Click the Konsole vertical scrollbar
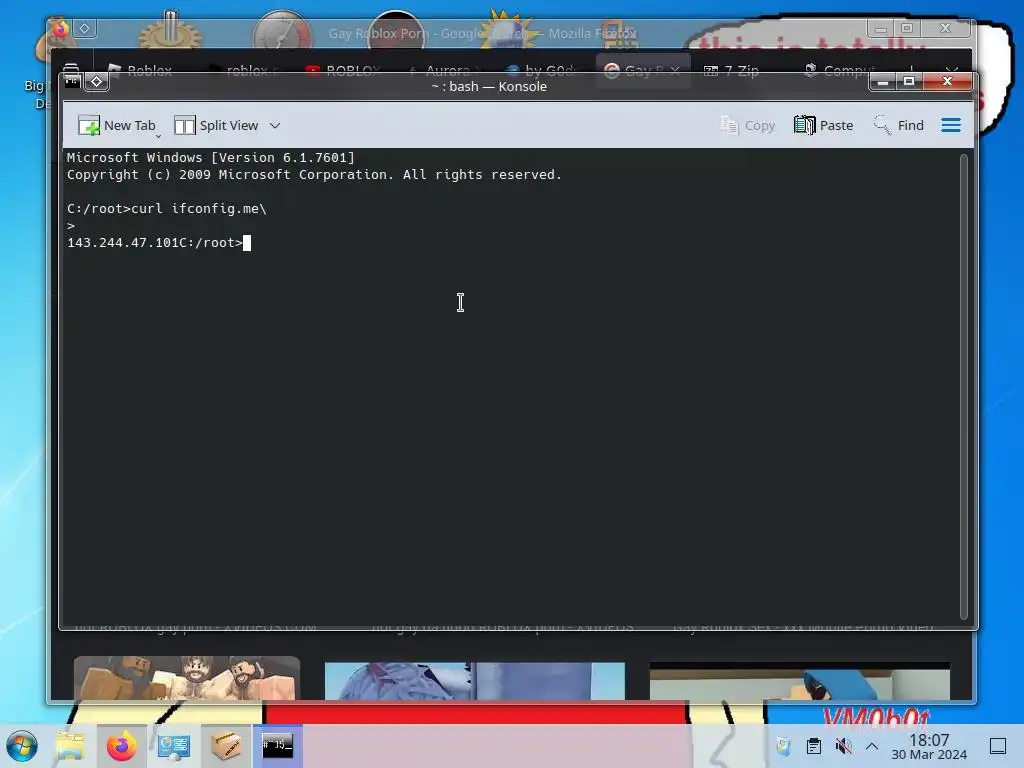The height and width of the screenshot is (768, 1024). click(x=963, y=386)
